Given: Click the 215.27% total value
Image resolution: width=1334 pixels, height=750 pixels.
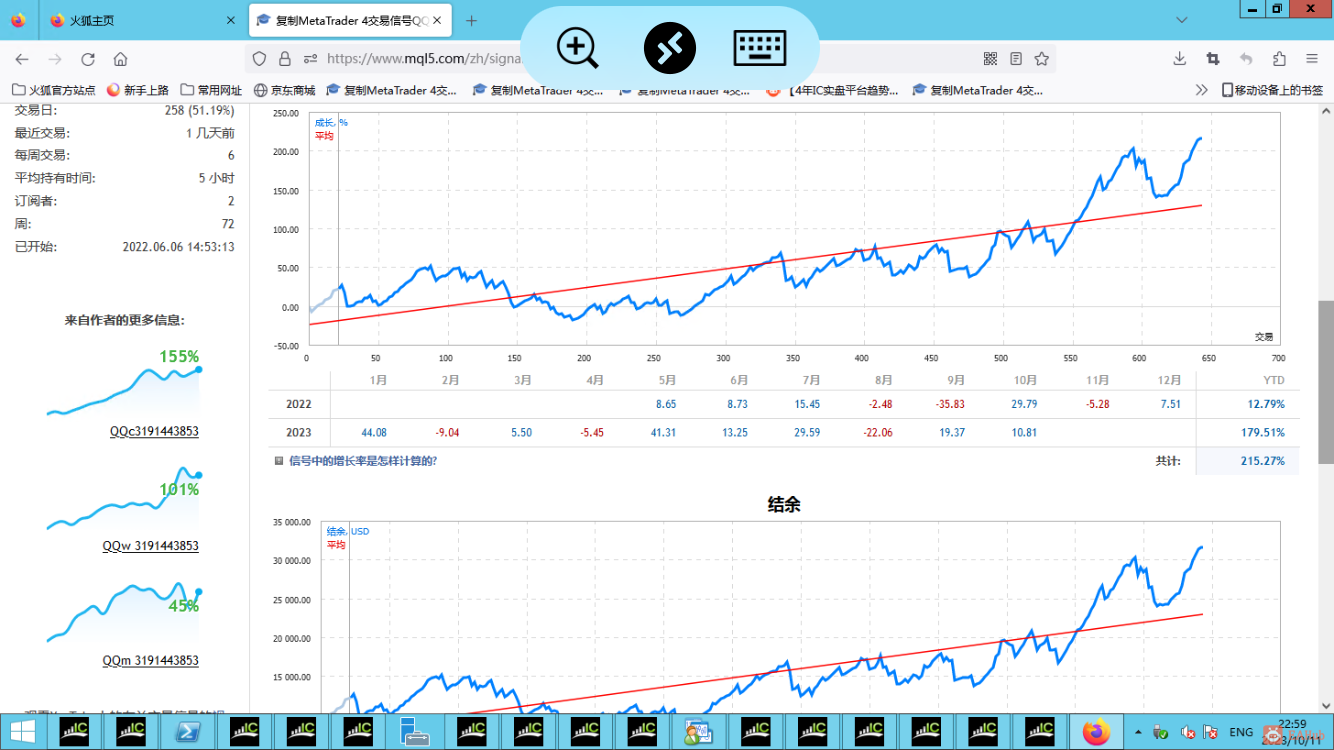Looking at the screenshot, I should pos(1262,461).
